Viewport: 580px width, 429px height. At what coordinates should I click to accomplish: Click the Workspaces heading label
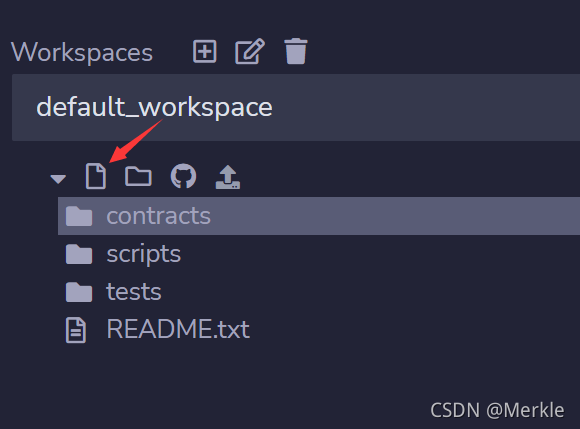(x=82, y=52)
